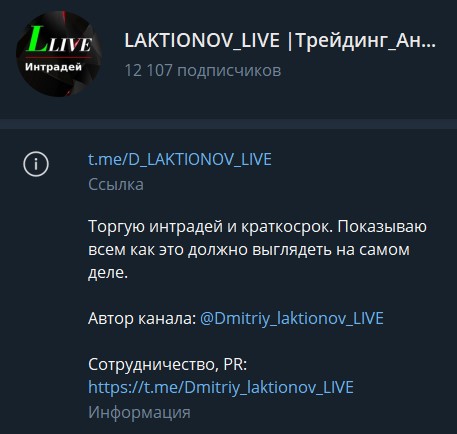This screenshot has height=434, width=457.
Task: Click the Информация label below the description
Action: [x=139, y=412]
